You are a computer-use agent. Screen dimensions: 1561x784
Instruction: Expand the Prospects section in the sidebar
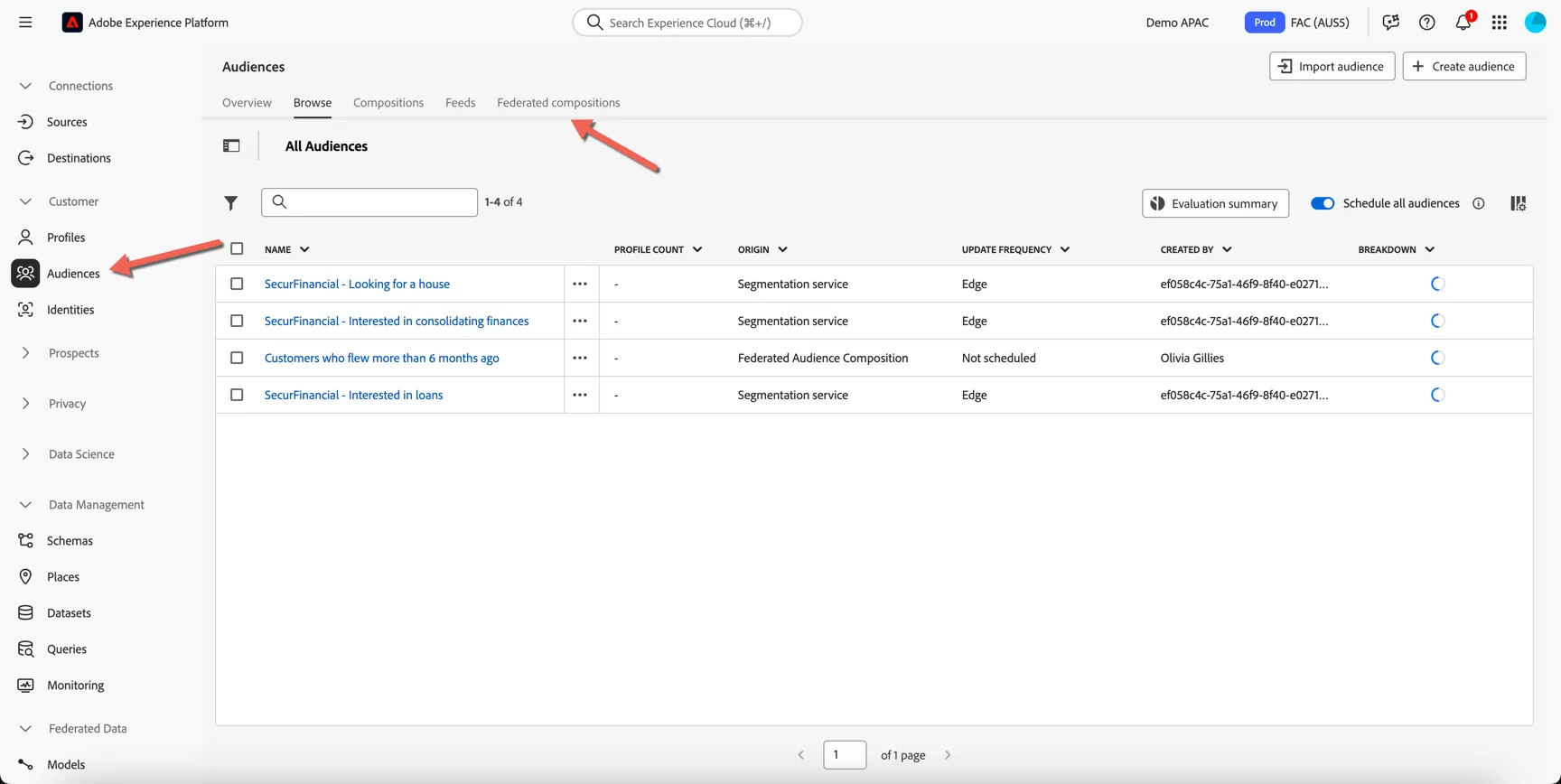coord(25,353)
